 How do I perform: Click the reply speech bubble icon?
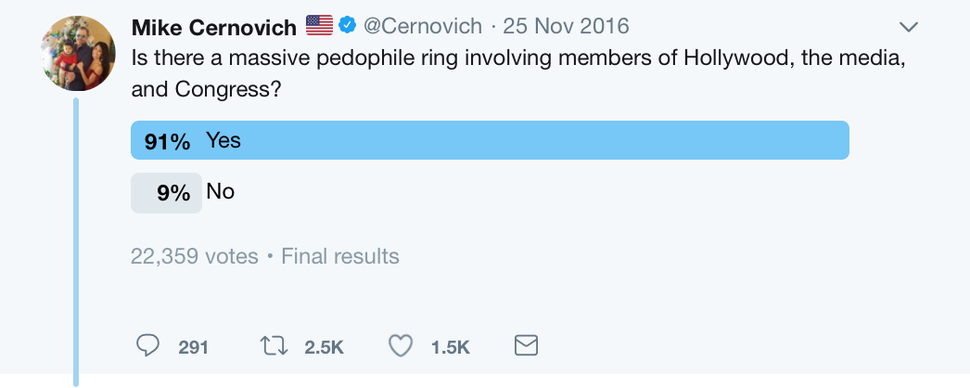click(x=147, y=346)
